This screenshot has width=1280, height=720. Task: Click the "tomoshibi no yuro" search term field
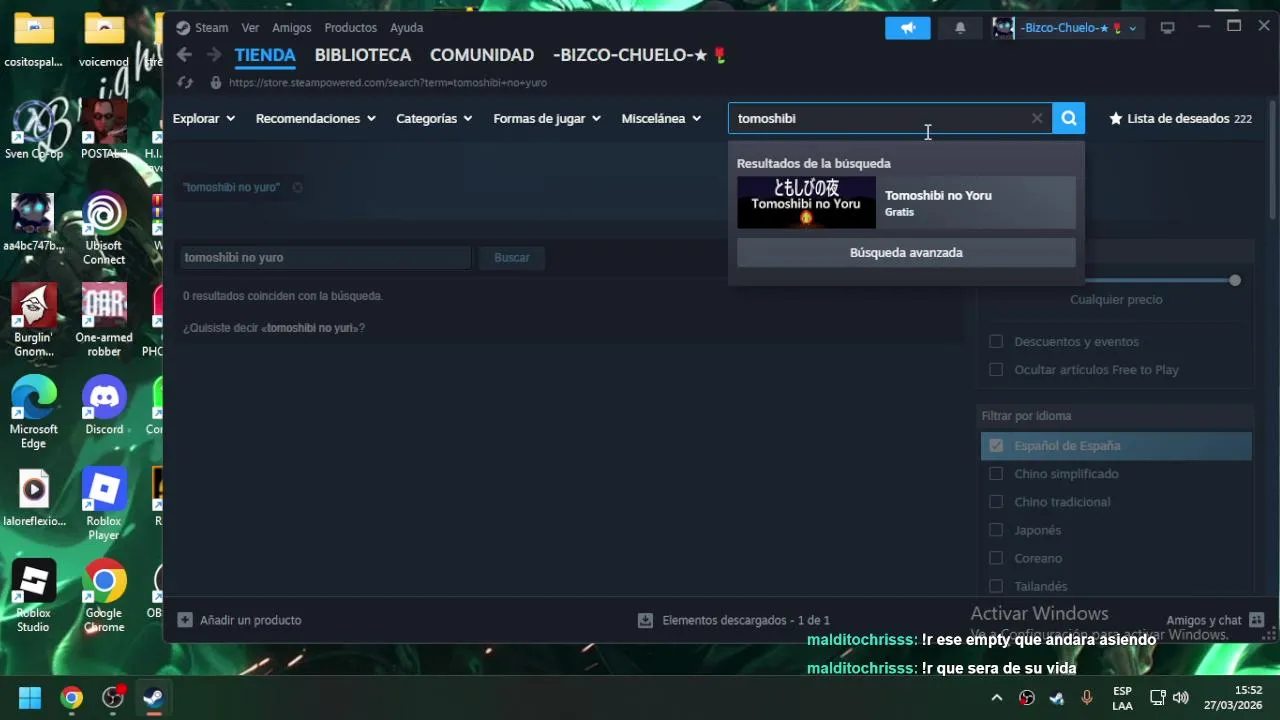(x=325, y=257)
